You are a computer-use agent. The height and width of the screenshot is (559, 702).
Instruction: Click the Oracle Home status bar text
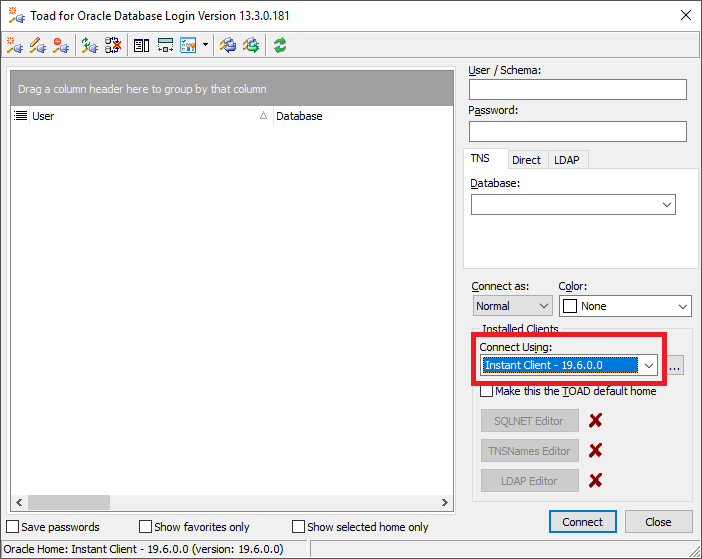[144, 549]
